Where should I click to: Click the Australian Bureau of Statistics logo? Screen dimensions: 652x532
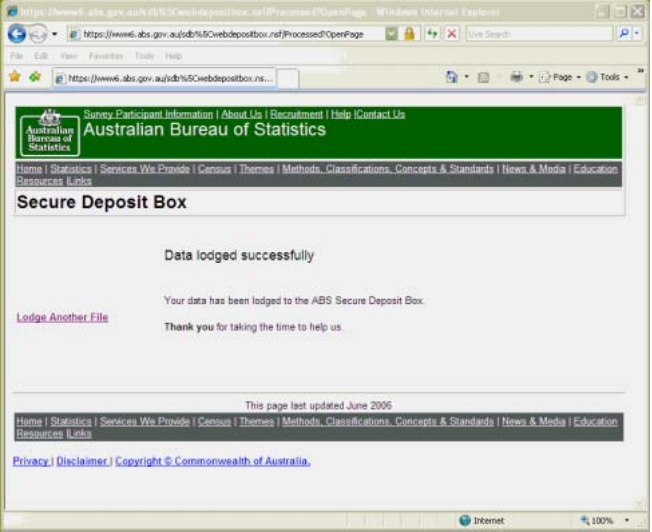point(50,133)
